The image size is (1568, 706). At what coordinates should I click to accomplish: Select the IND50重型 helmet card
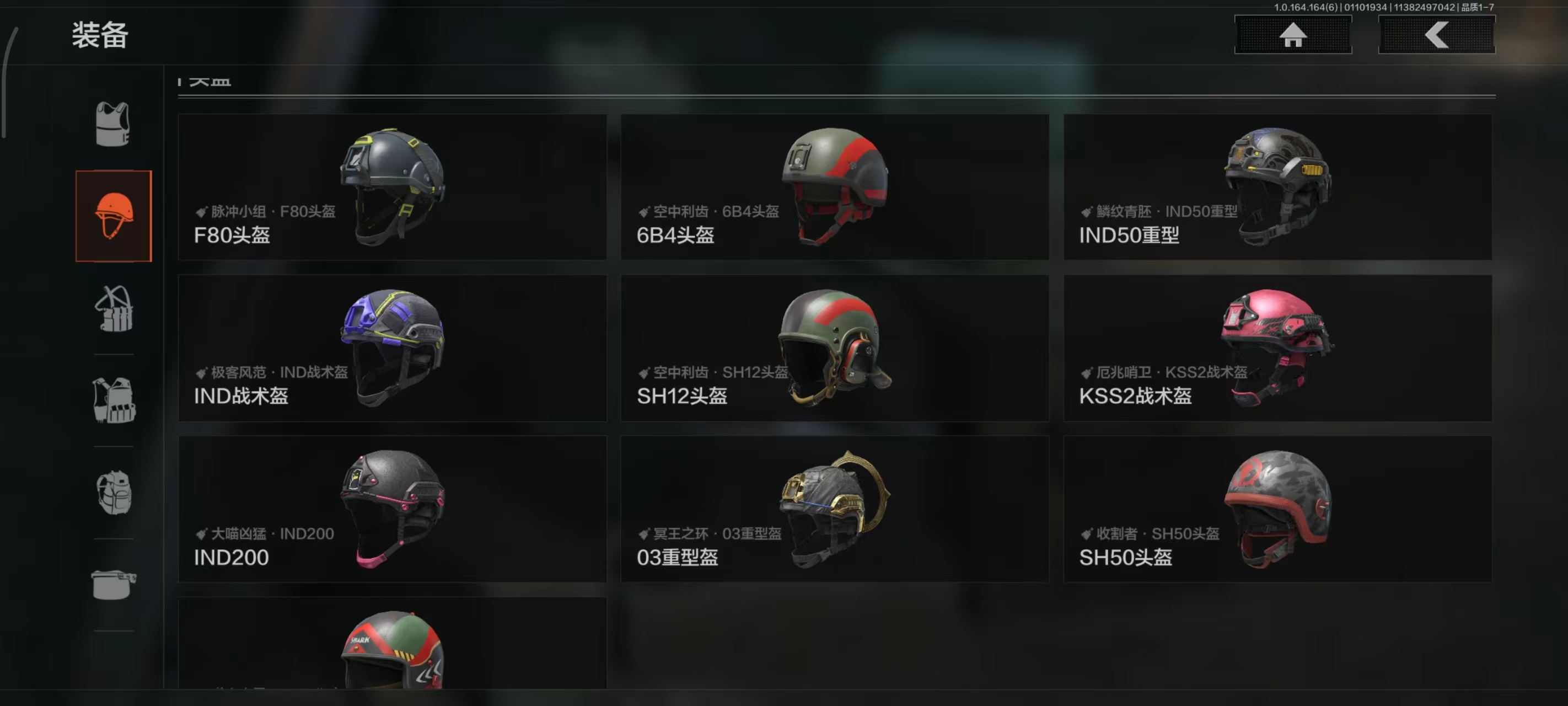[1277, 187]
